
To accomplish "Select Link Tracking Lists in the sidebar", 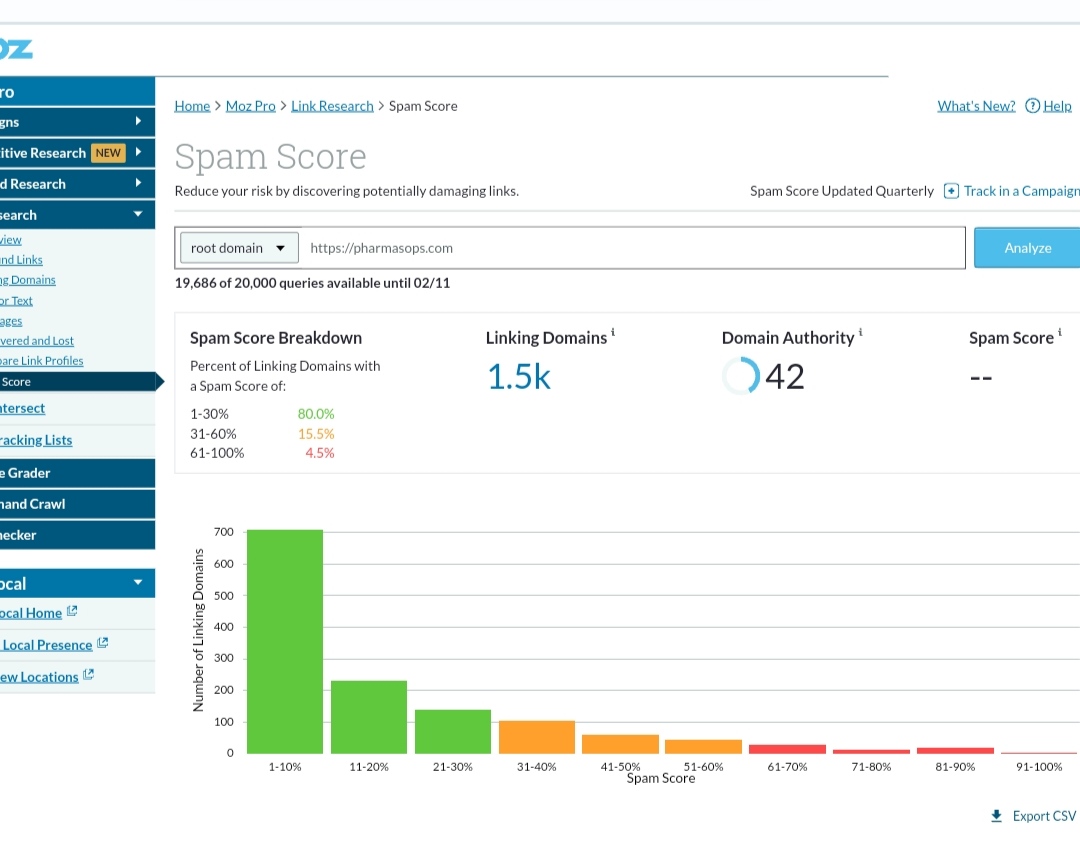I will click(36, 440).
